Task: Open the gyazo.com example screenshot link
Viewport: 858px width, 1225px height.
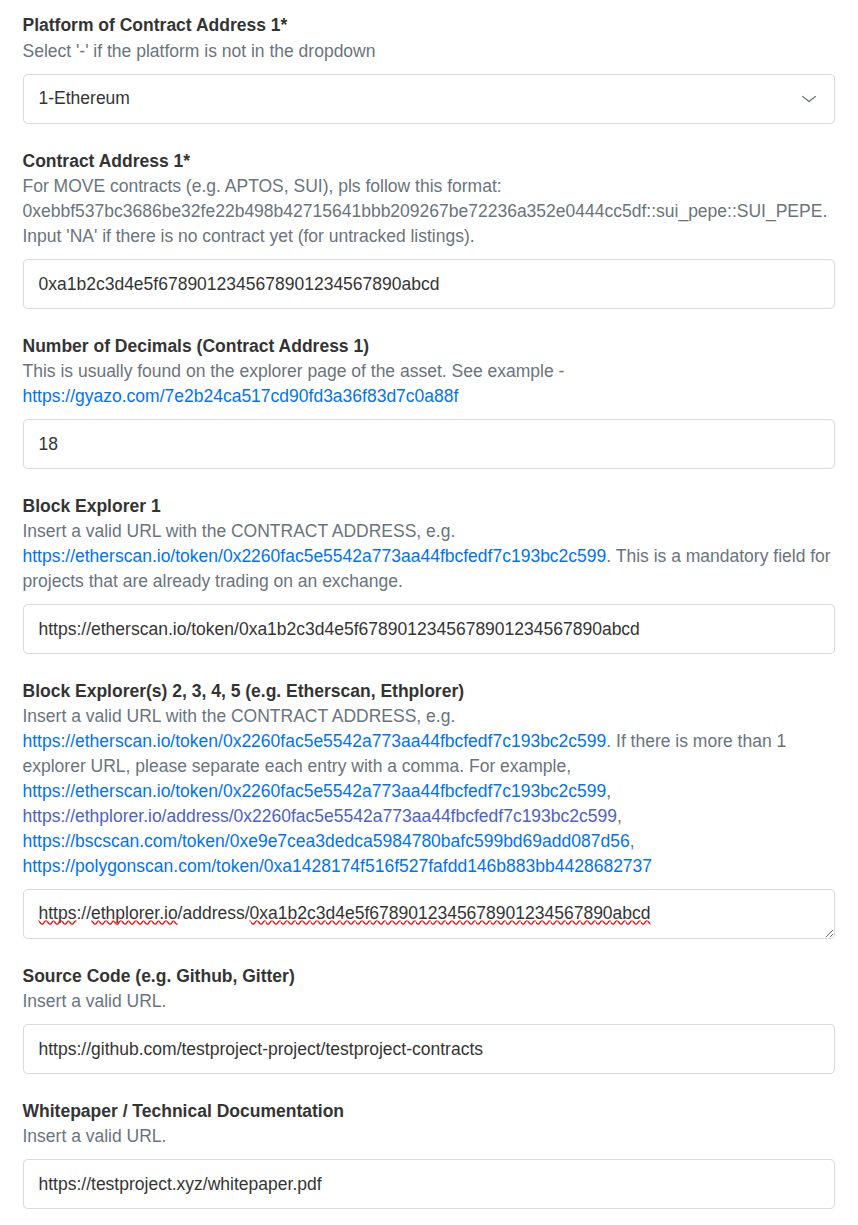Action: (240, 396)
